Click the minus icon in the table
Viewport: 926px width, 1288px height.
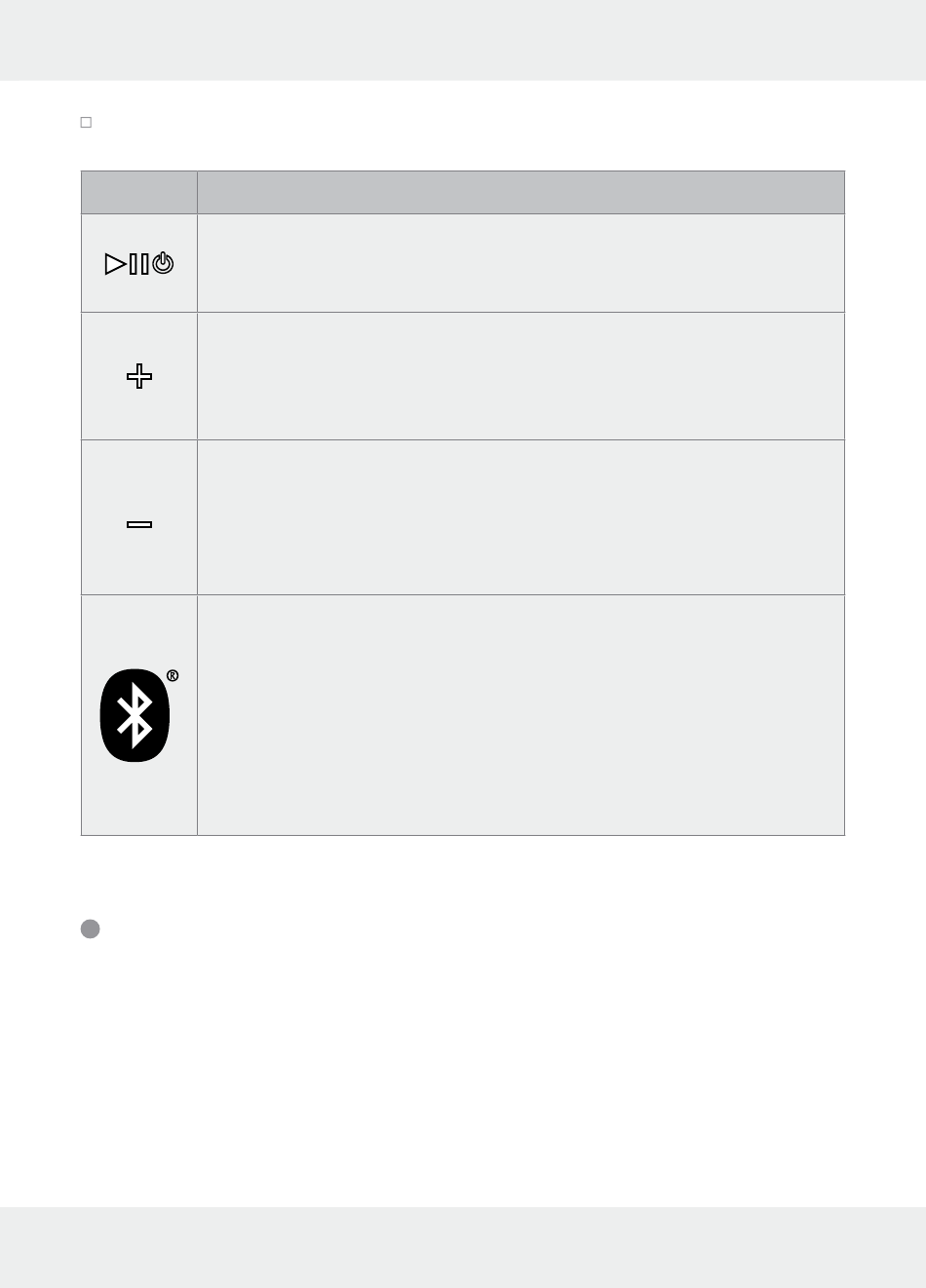point(139,524)
